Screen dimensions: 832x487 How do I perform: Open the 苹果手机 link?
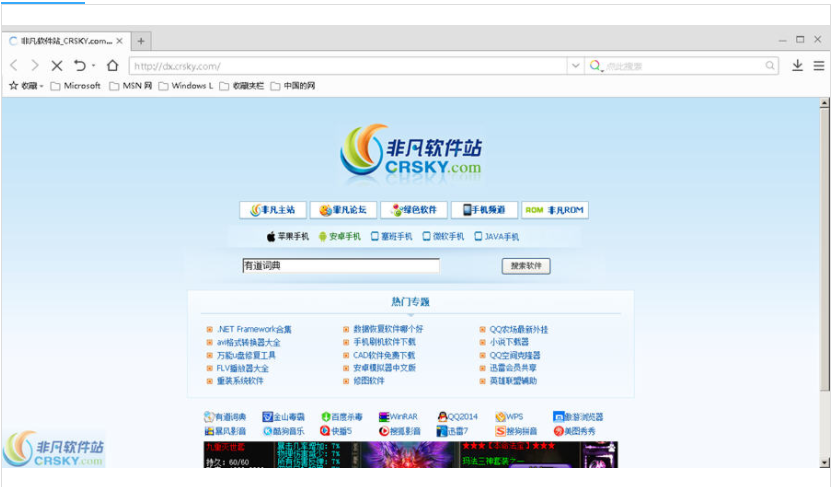(x=288, y=237)
